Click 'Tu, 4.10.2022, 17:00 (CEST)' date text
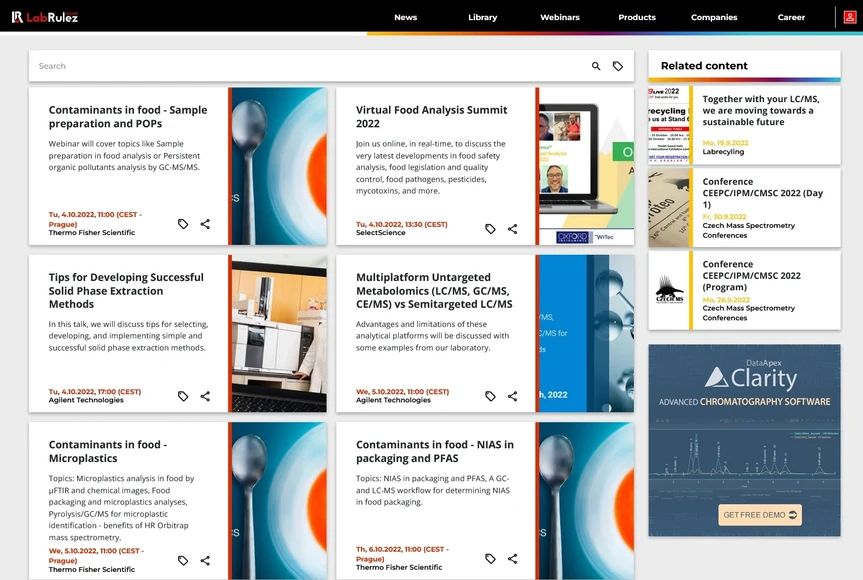Screen dimensions: 863x580 click(x=95, y=392)
